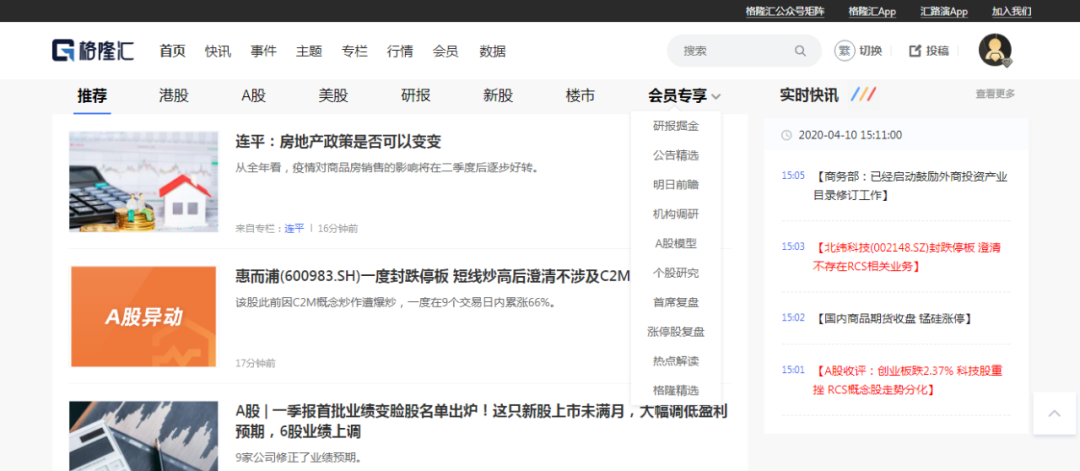Open 格隆汇公众号矩阵 top link
The image size is (1080, 471).
coord(785,11)
